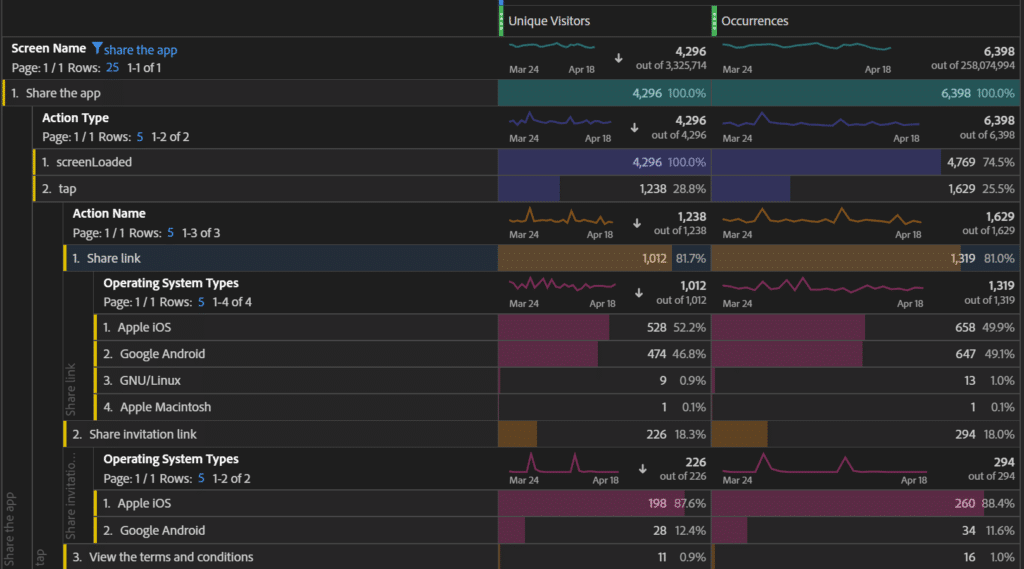Screen dimensions: 1024x569
Task: Click Occurrences sparkline in Screen Name row
Action: 807,46
